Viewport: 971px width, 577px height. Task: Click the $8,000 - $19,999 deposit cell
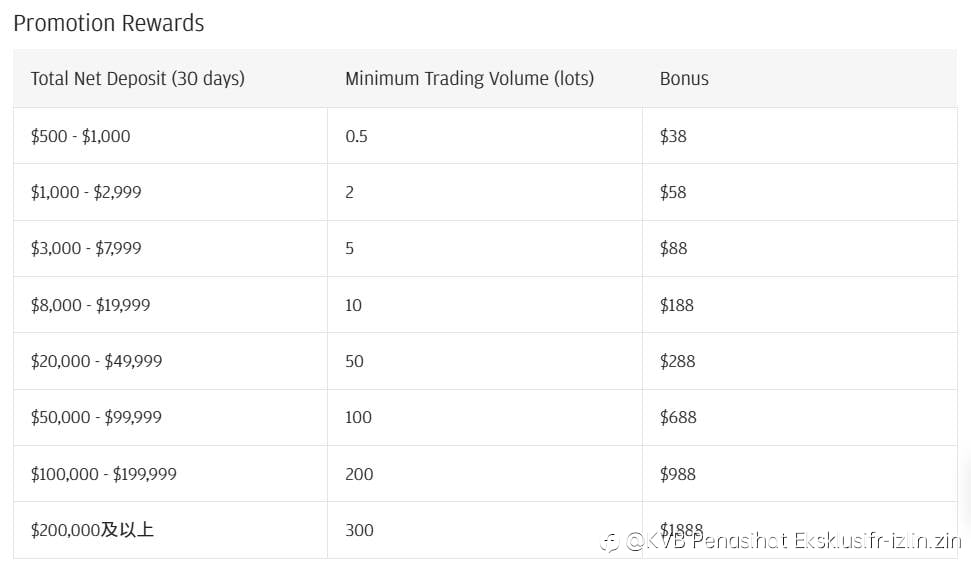pyautogui.click(x=170, y=305)
